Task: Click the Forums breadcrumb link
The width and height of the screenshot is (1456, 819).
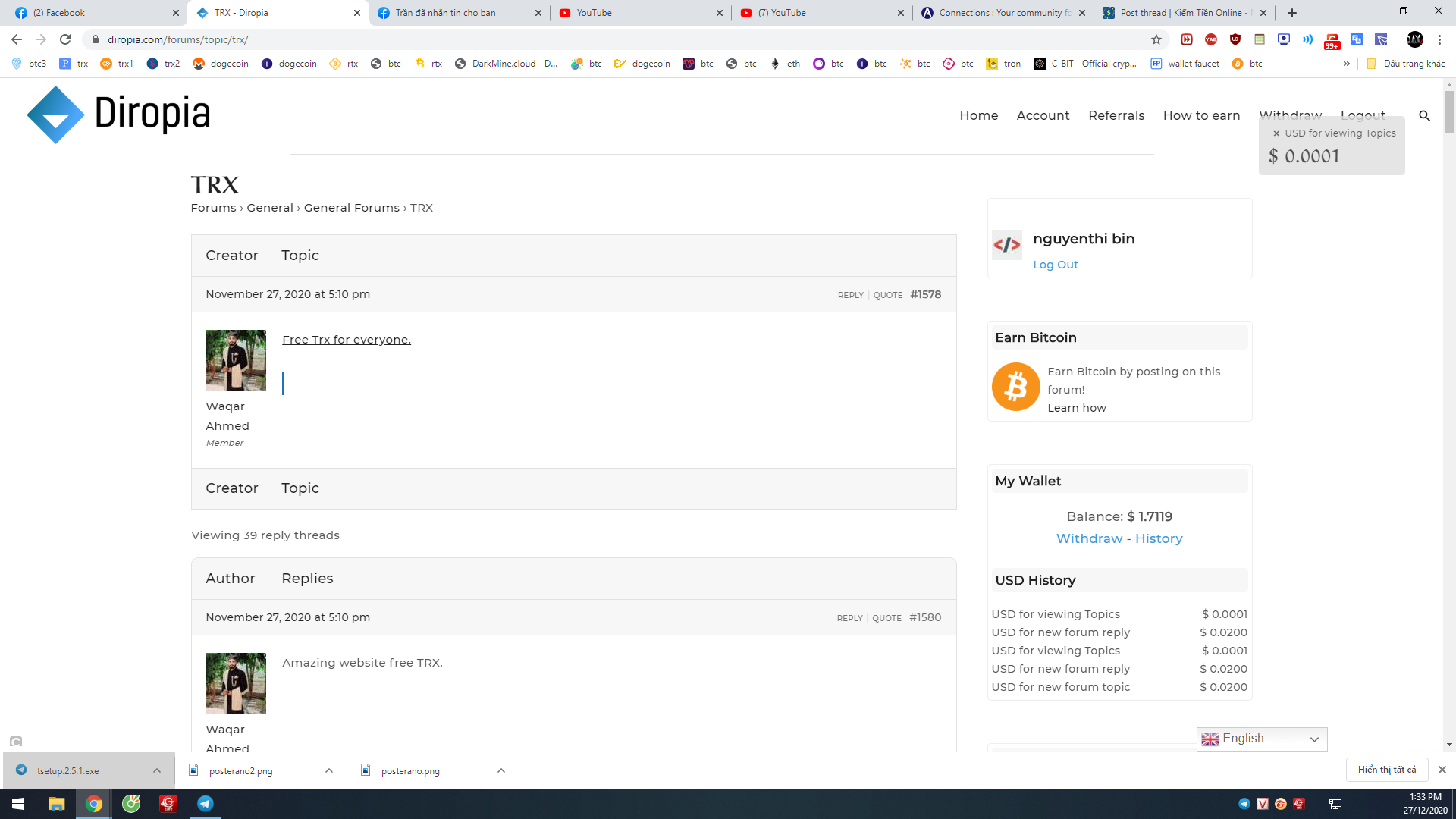Action: (213, 208)
